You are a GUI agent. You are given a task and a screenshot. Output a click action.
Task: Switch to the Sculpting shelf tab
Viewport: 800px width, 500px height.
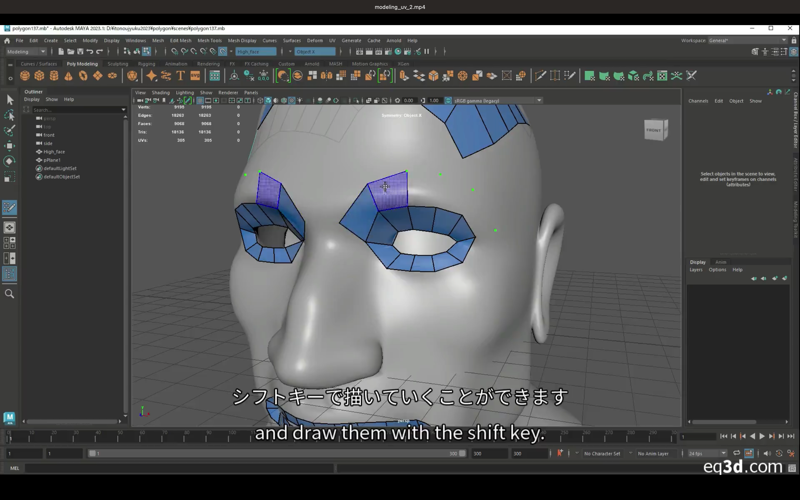[118, 63]
